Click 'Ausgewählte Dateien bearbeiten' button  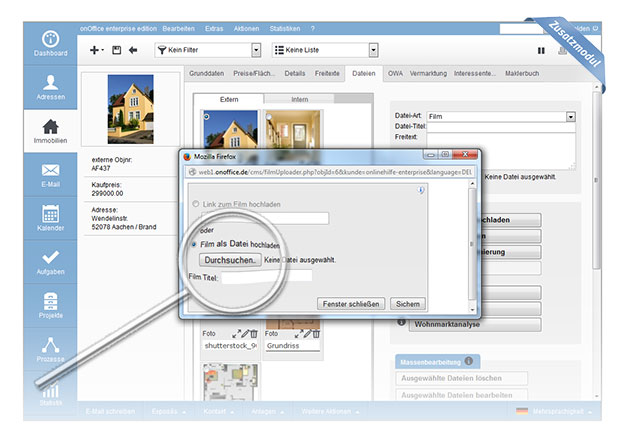pos(462,395)
